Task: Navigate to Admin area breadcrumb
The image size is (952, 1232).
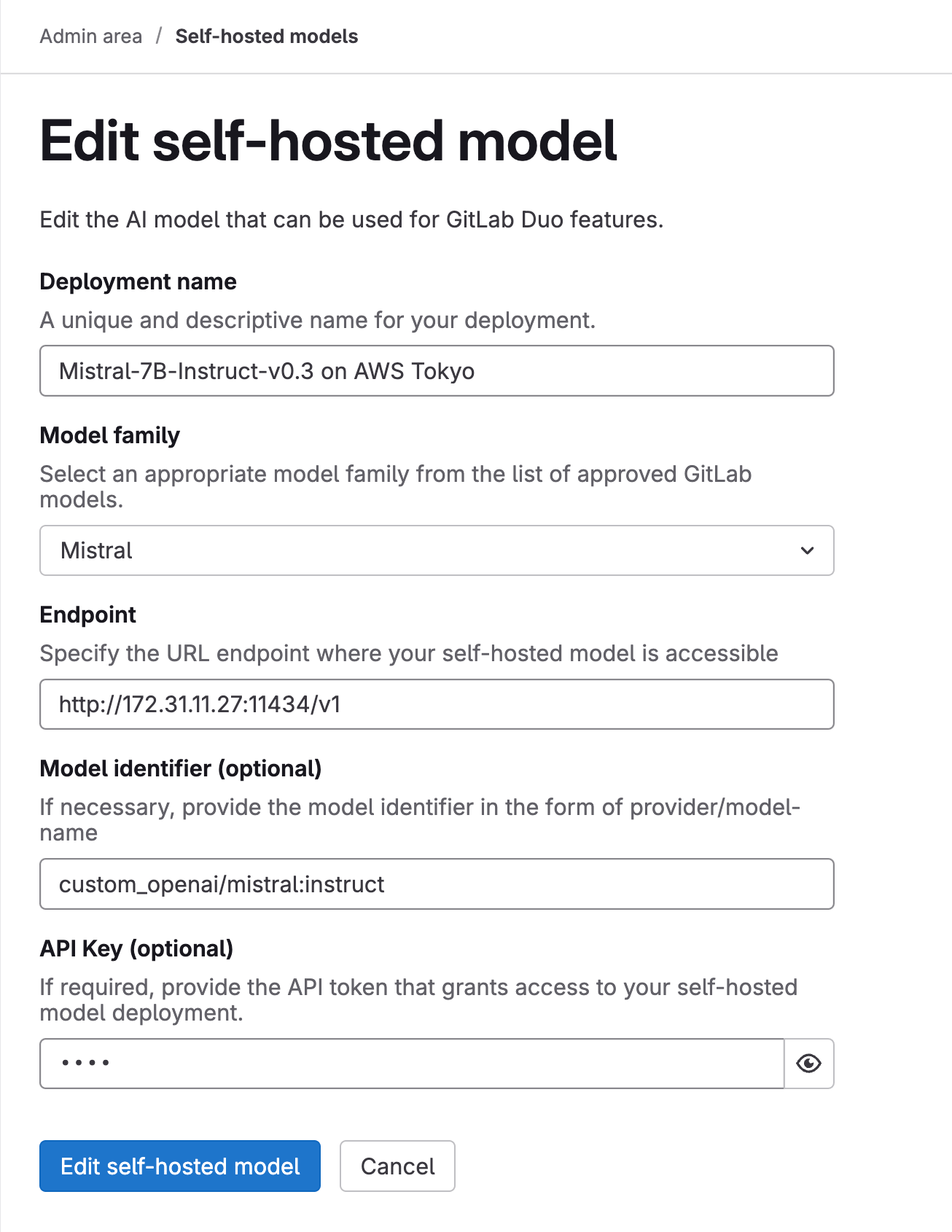Action: click(x=91, y=36)
